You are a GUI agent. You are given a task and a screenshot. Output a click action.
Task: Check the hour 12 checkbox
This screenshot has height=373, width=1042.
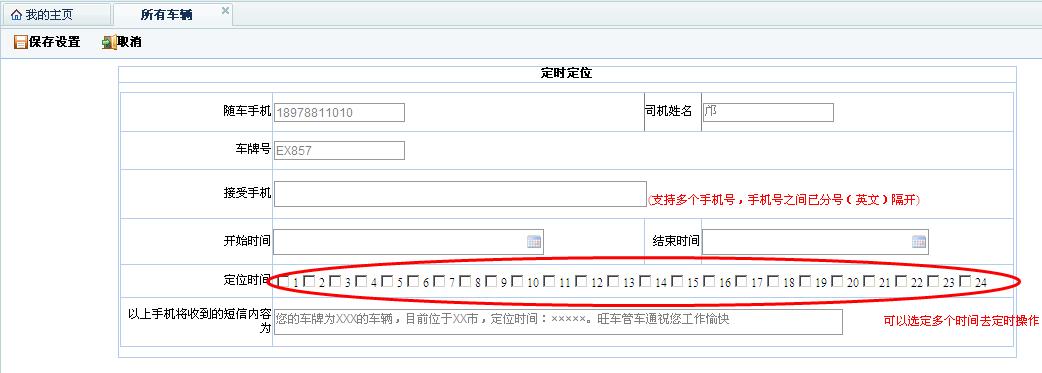point(581,282)
